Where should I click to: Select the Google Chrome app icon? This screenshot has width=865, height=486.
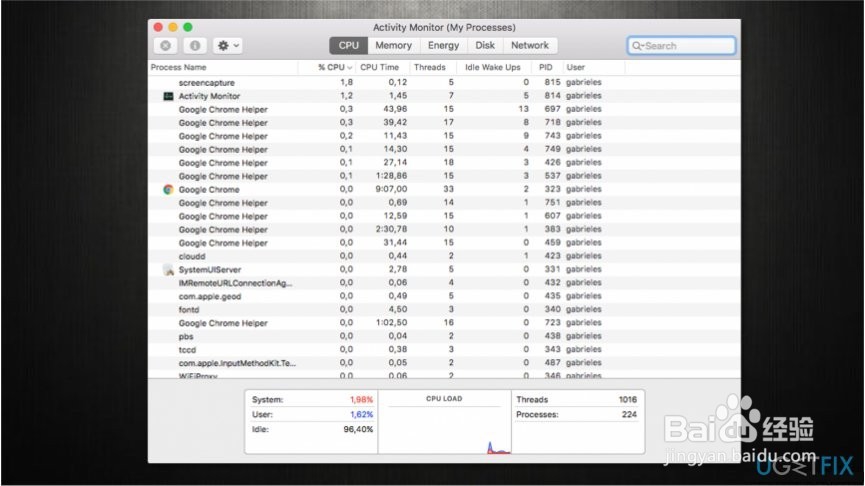click(168, 189)
